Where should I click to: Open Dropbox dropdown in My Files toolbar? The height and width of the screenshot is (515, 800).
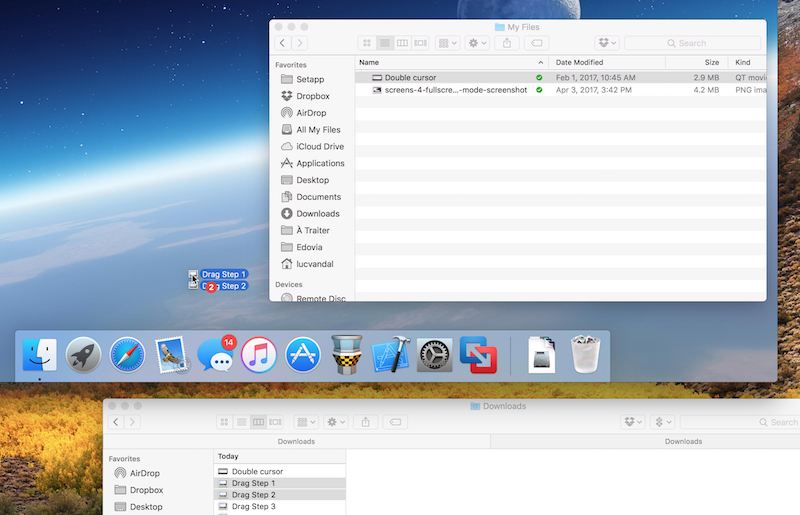tap(607, 43)
